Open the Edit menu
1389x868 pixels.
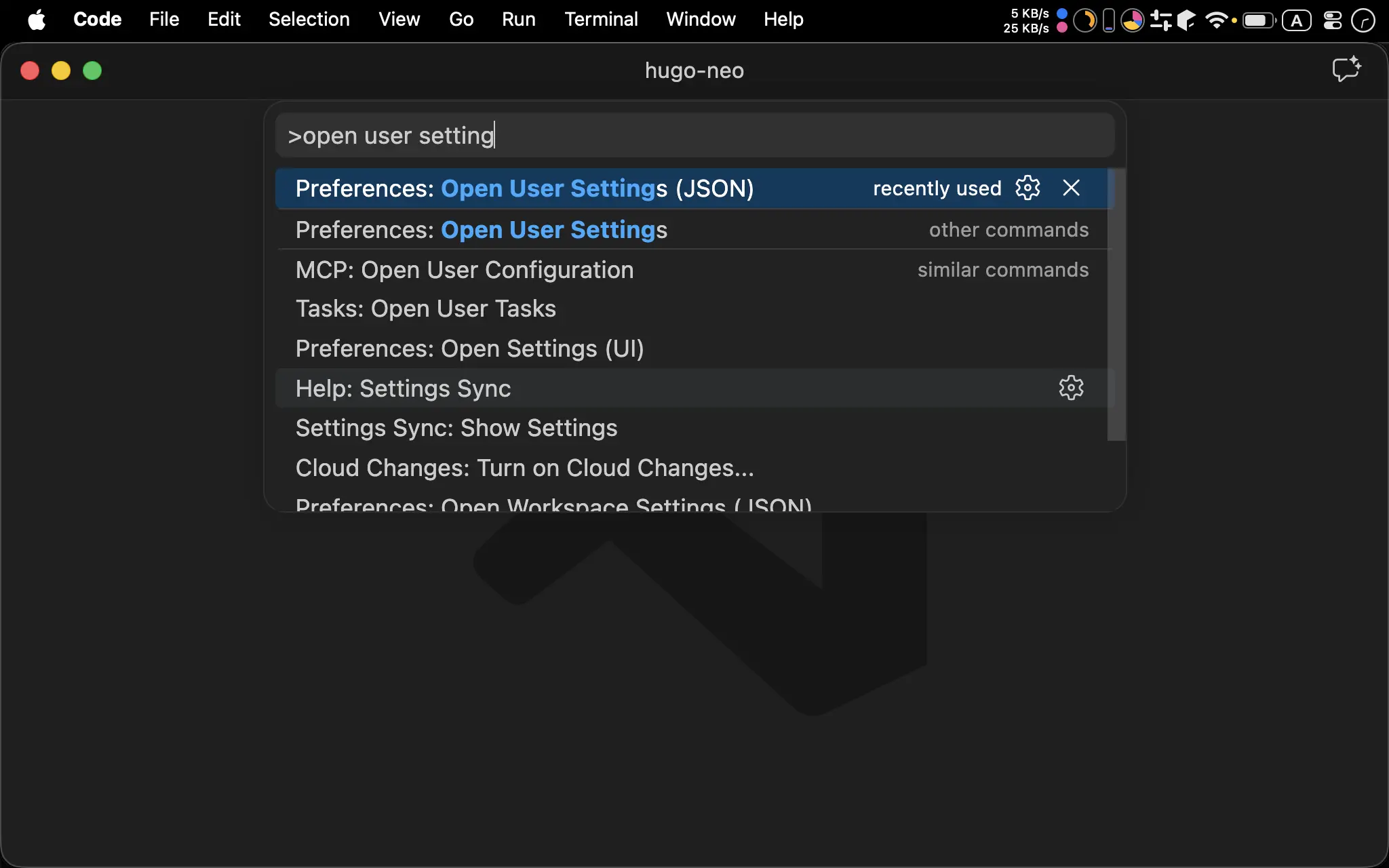click(224, 19)
